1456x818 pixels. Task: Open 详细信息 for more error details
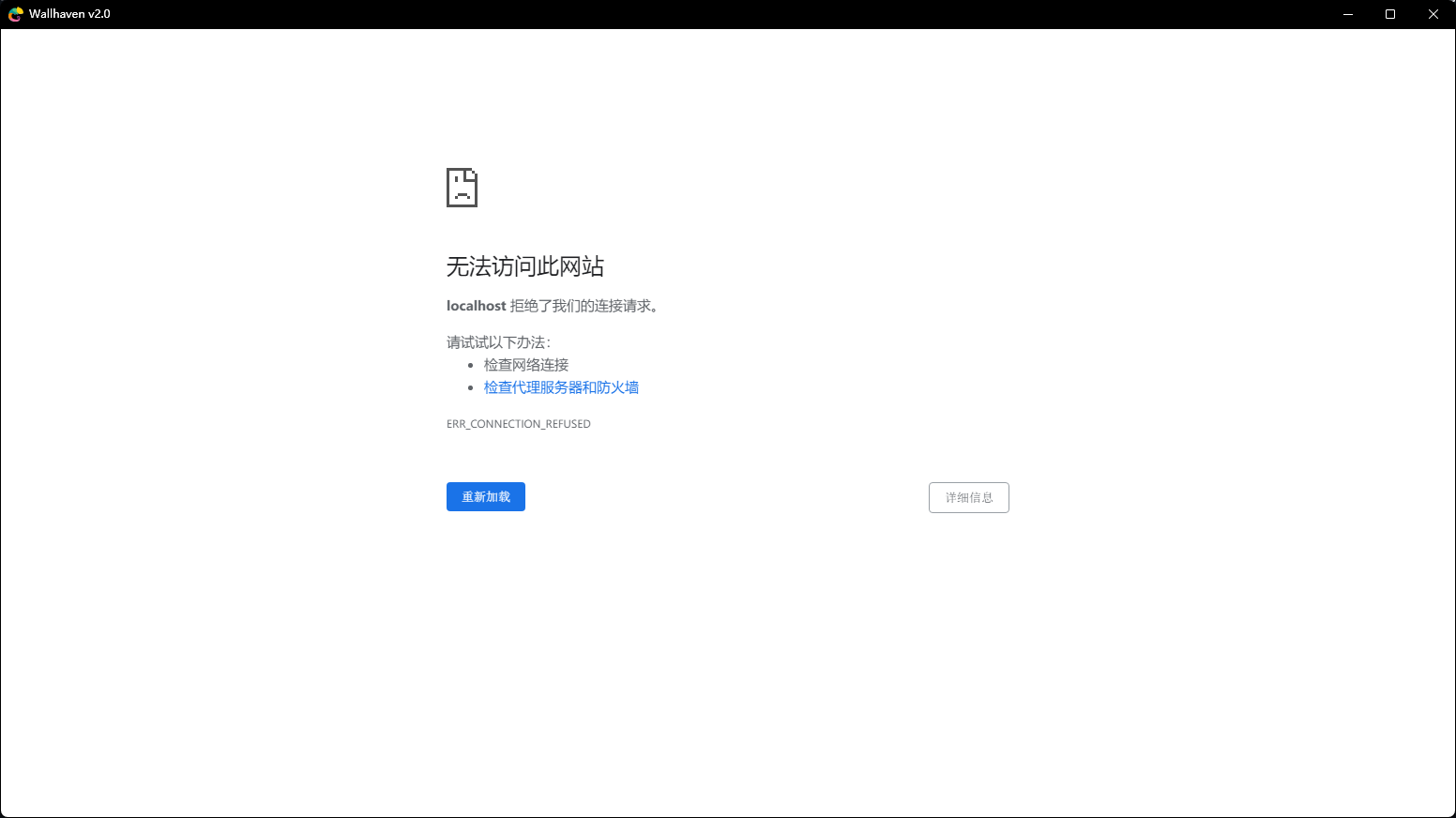click(968, 497)
